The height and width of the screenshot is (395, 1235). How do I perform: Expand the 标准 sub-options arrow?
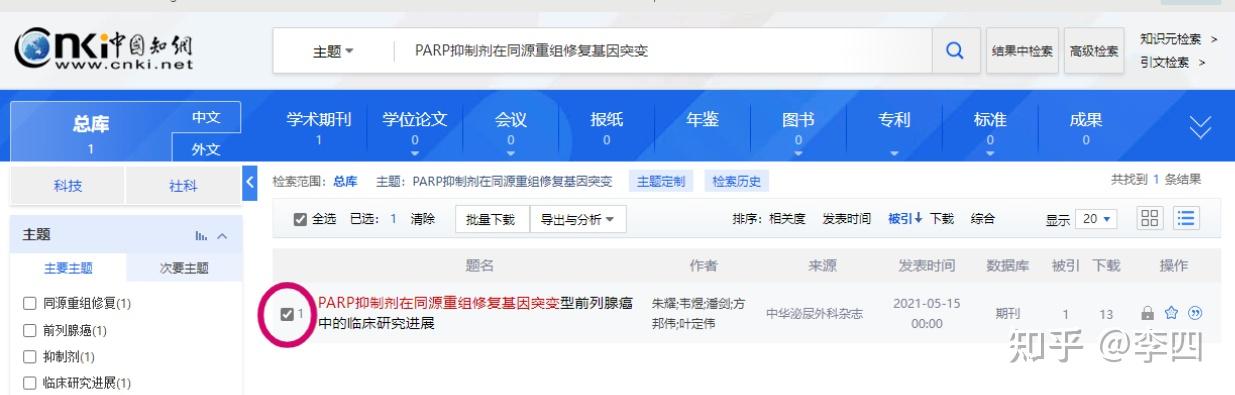[x=990, y=154]
